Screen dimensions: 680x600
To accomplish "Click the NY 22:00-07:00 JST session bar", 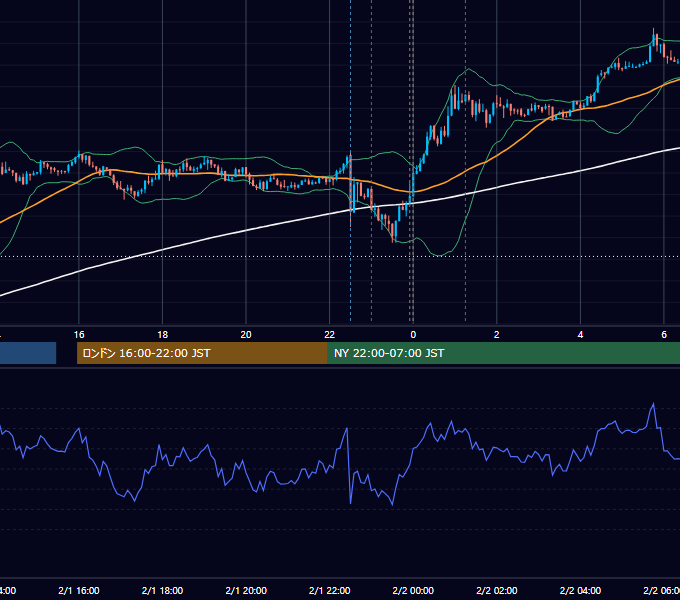I will point(503,353).
